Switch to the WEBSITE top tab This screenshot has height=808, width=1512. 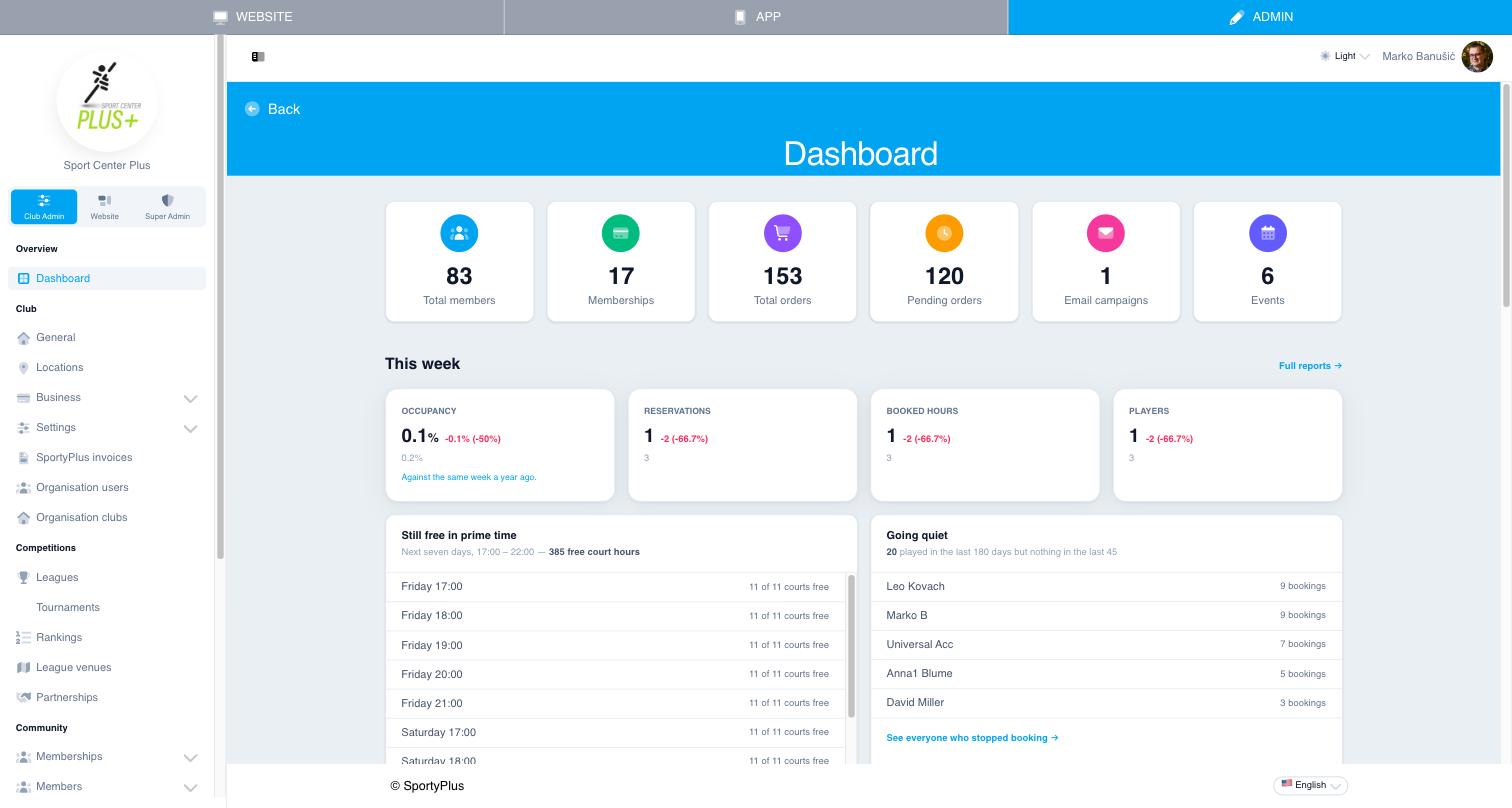click(x=252, y=17)
